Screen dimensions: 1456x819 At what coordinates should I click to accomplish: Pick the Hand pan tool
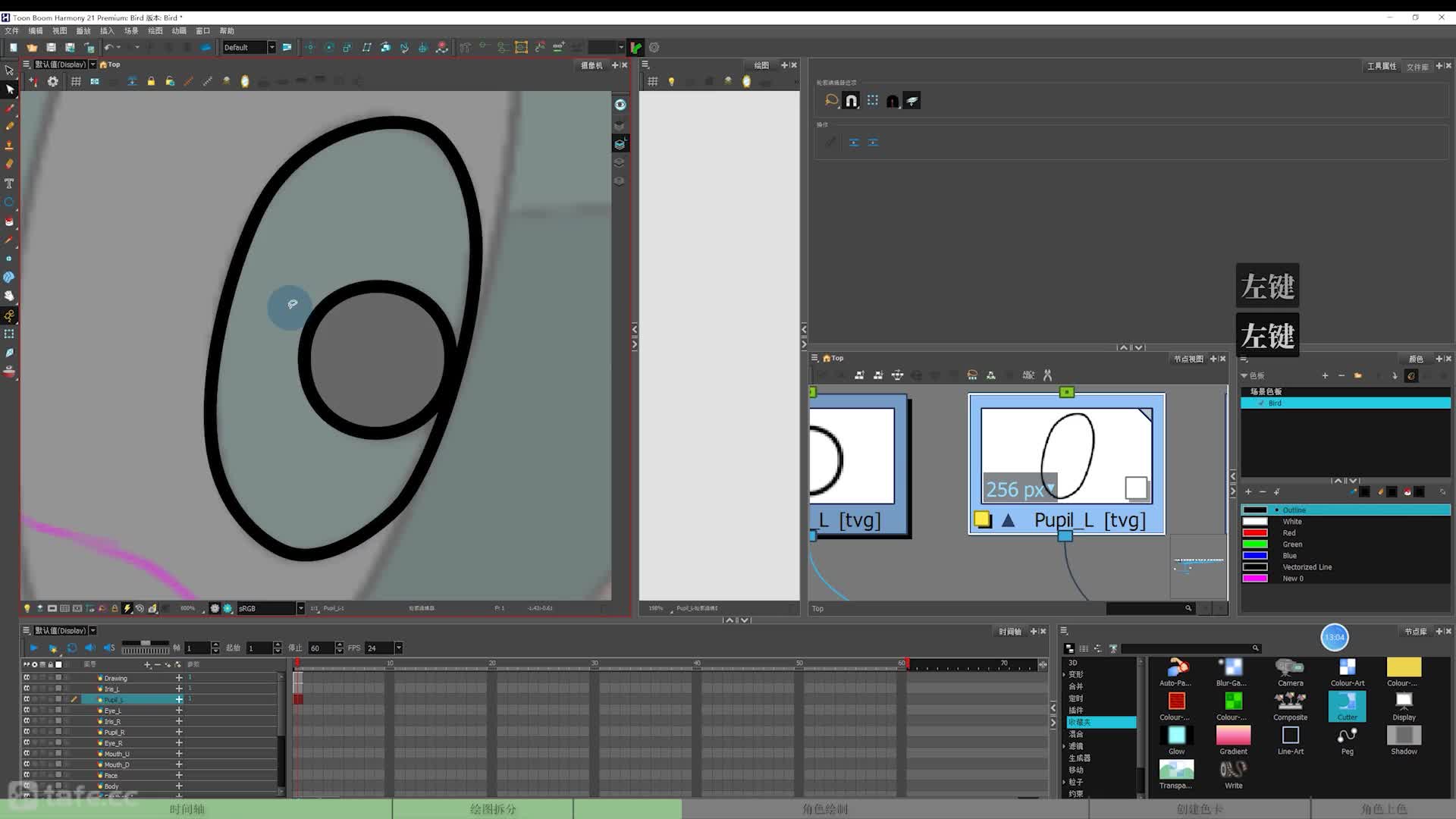tap(10, 296)
